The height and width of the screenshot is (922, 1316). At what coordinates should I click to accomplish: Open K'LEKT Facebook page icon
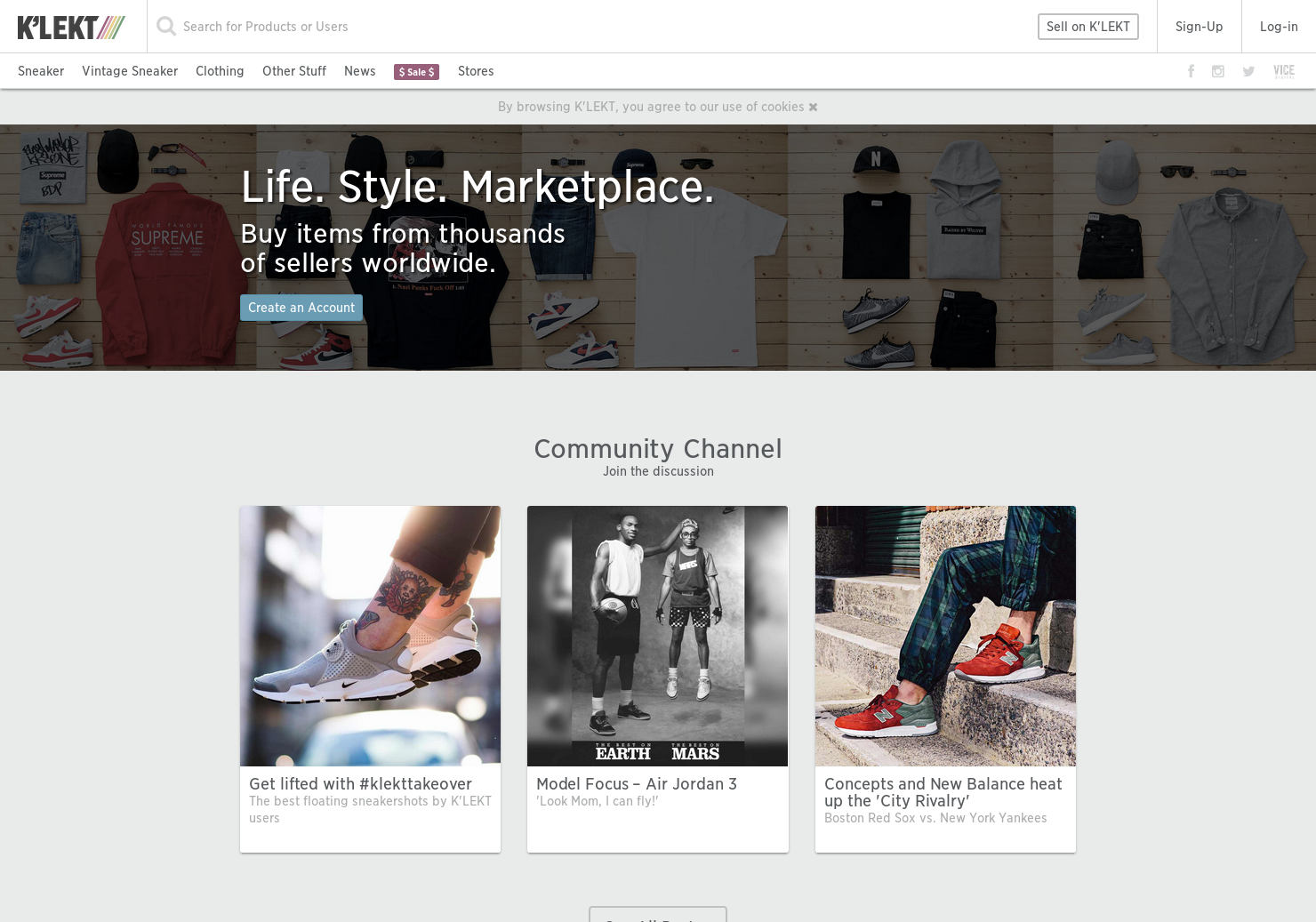pyautogui.click(x=1191, y=71)
